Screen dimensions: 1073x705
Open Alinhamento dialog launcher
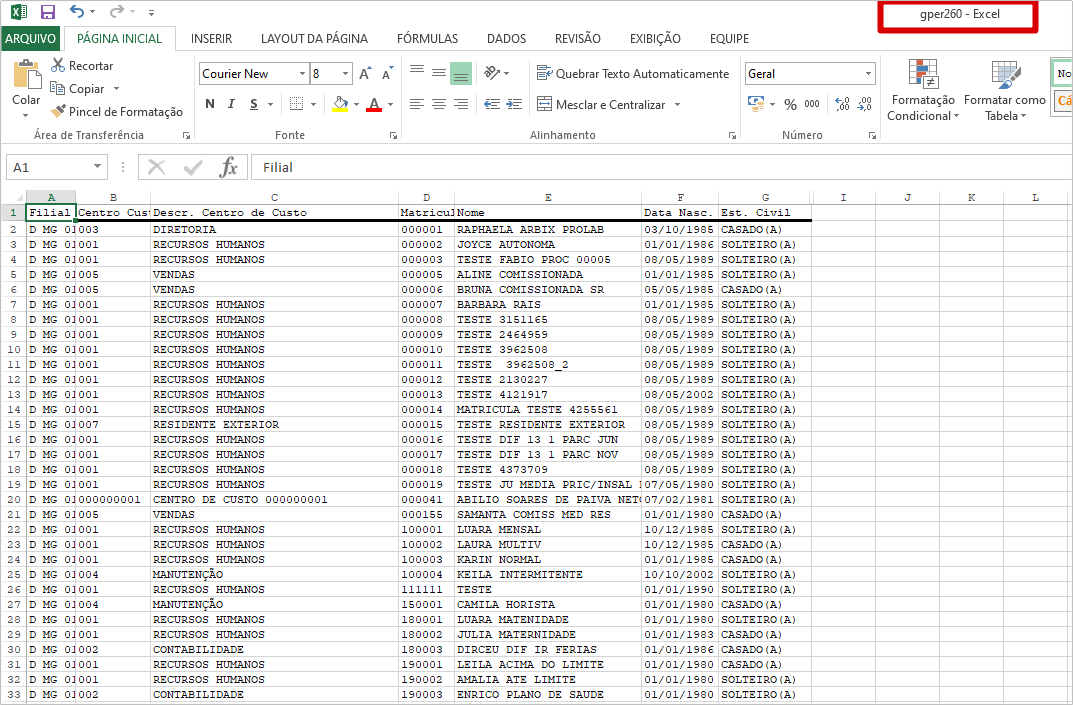pyautogui.click(x=732, y=136)
